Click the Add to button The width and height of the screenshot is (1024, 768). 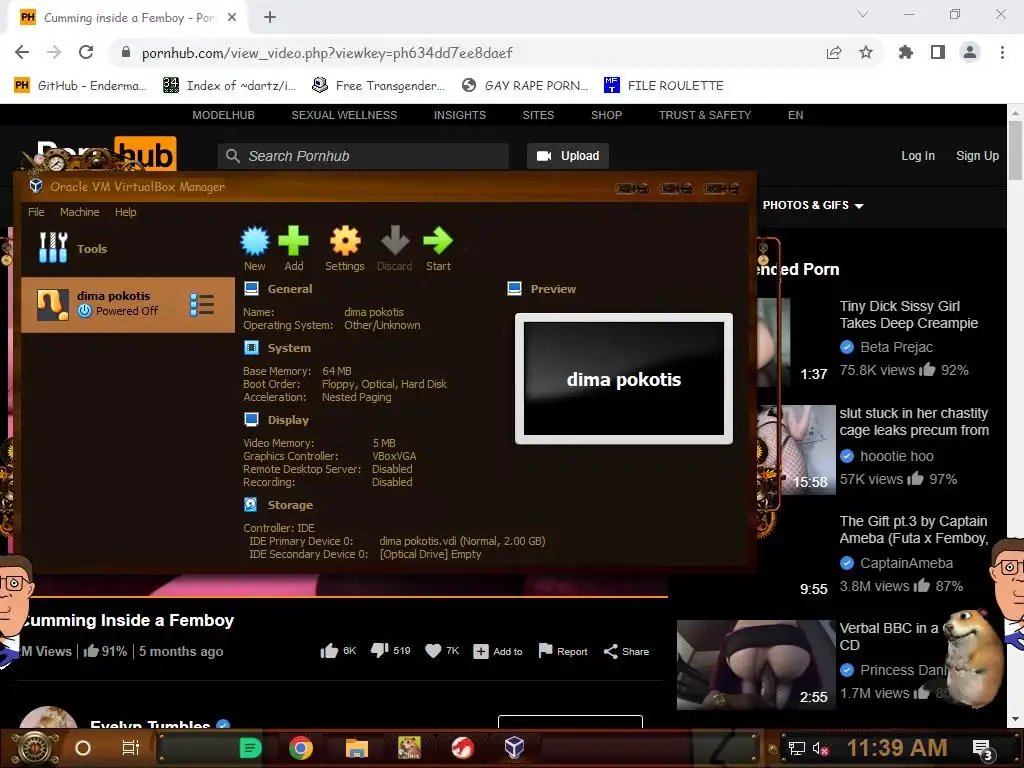[x=498, y=651]
